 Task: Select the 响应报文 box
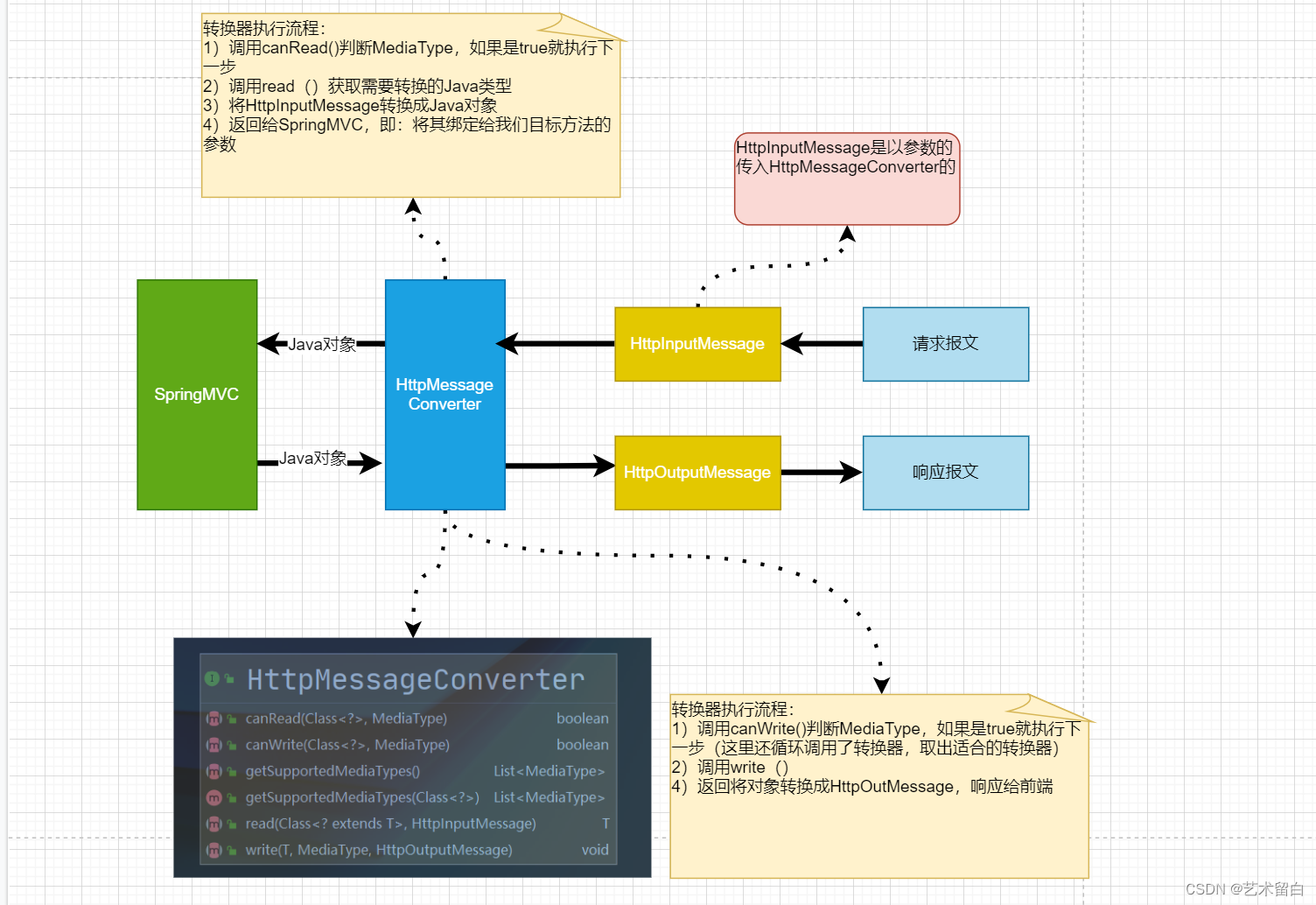tap(946, 473)
